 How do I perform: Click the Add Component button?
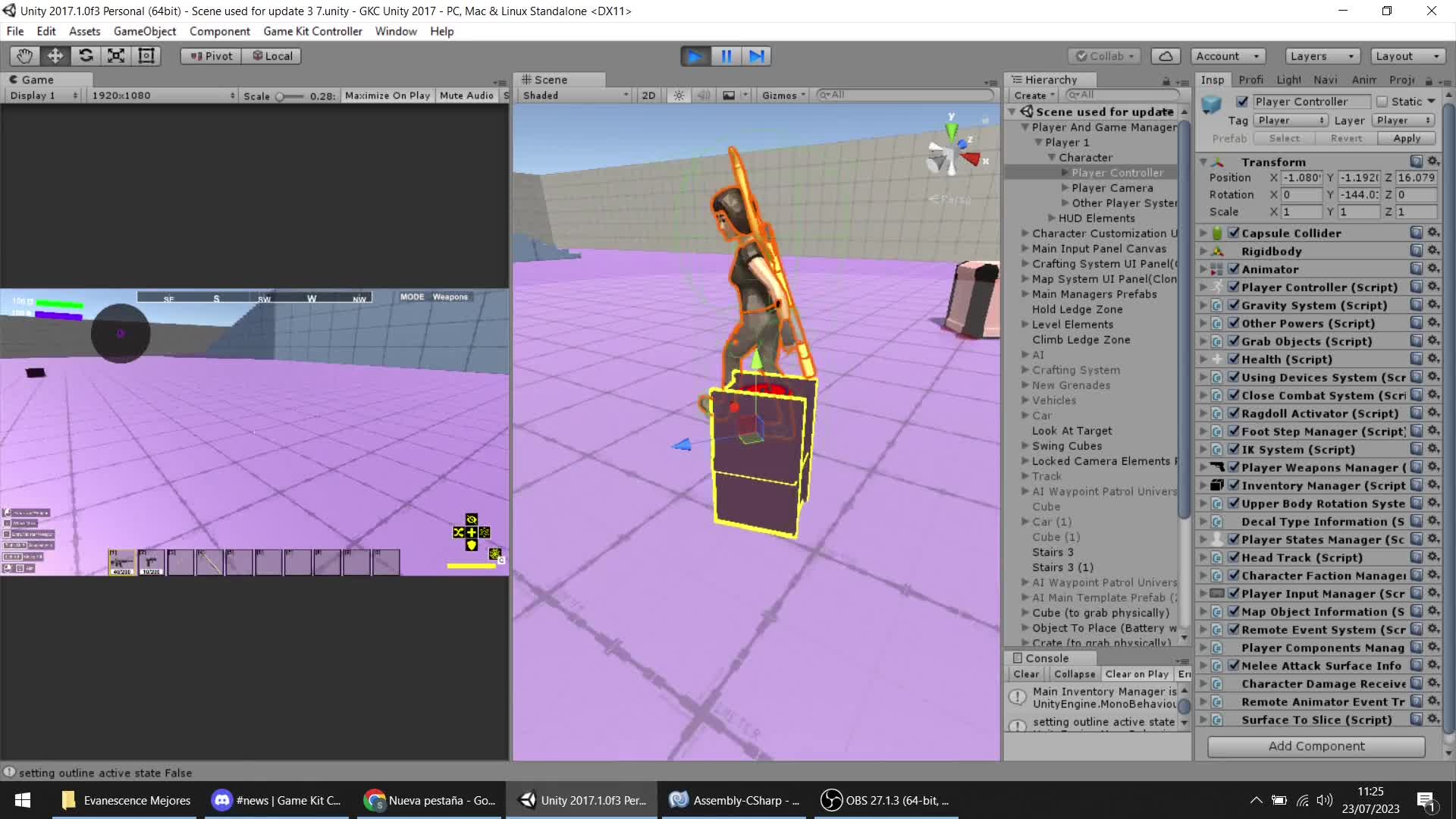[x=1316, y=746]
